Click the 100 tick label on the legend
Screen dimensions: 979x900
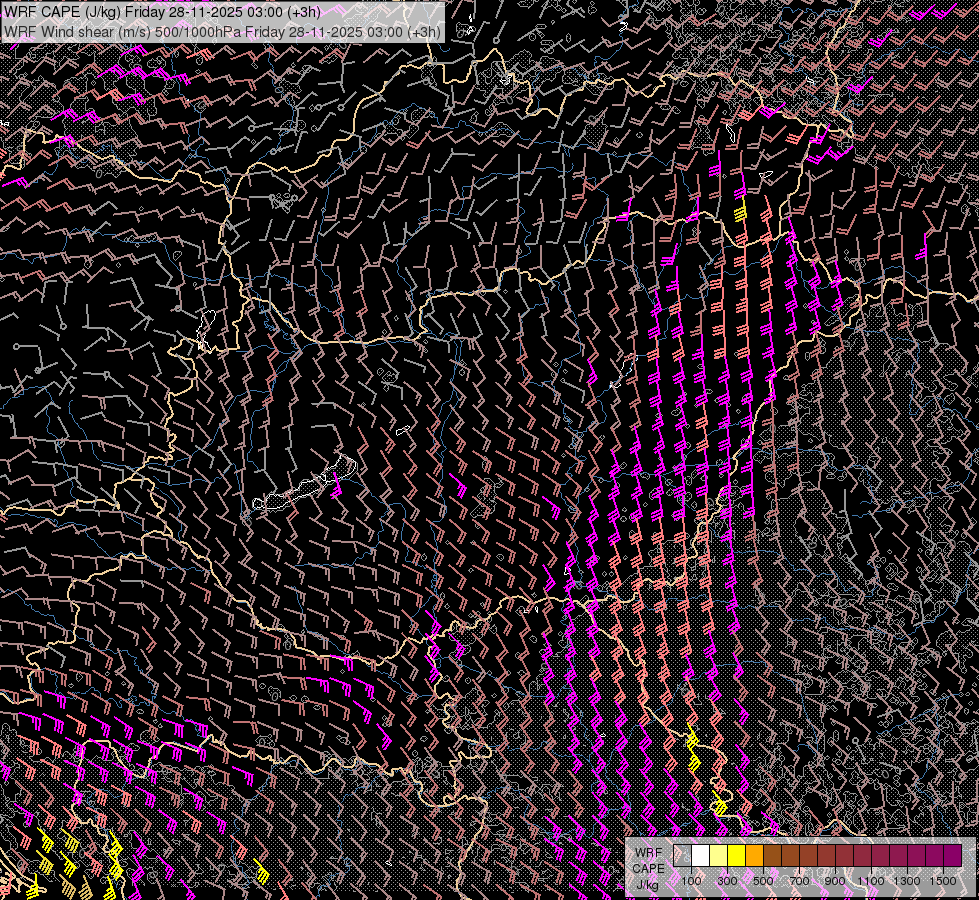(691, 881)
